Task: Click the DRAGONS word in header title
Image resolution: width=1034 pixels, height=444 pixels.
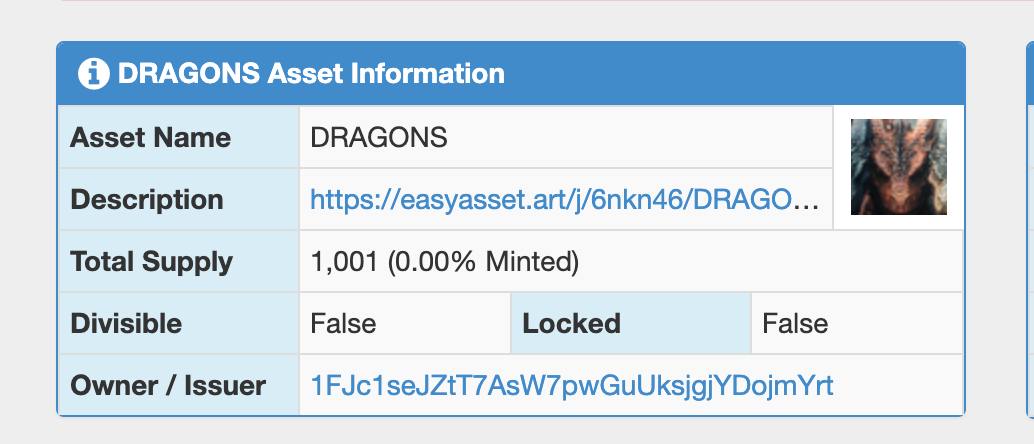Action: tap(189, 73)
